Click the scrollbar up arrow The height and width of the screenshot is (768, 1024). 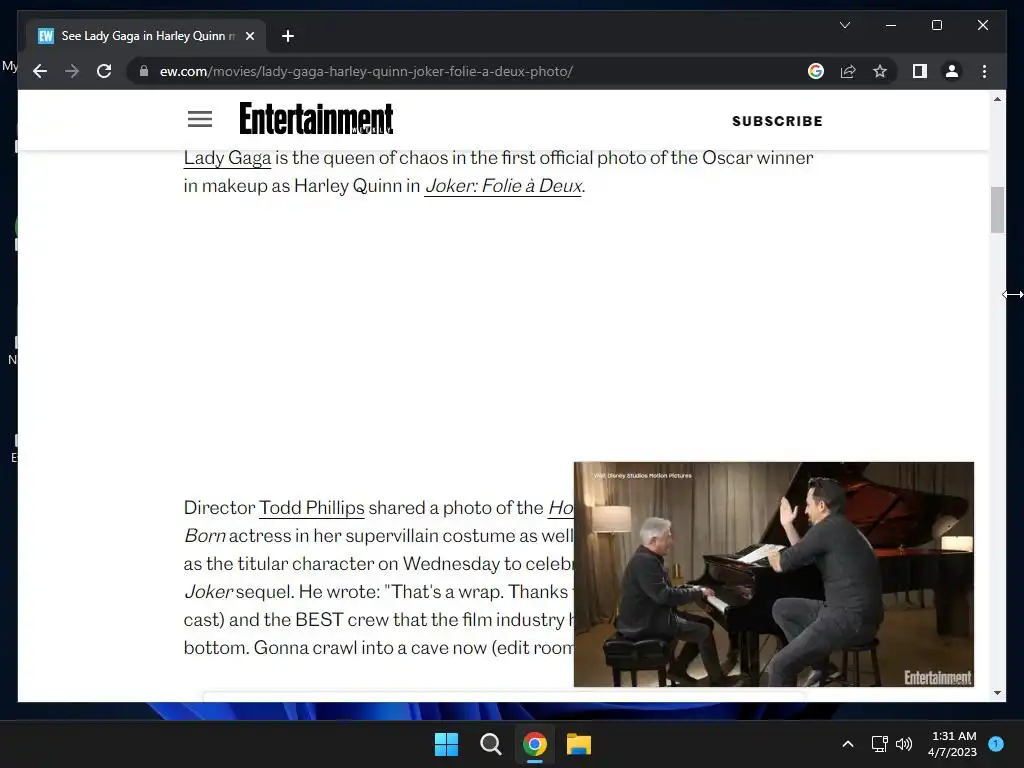point(997,99)
